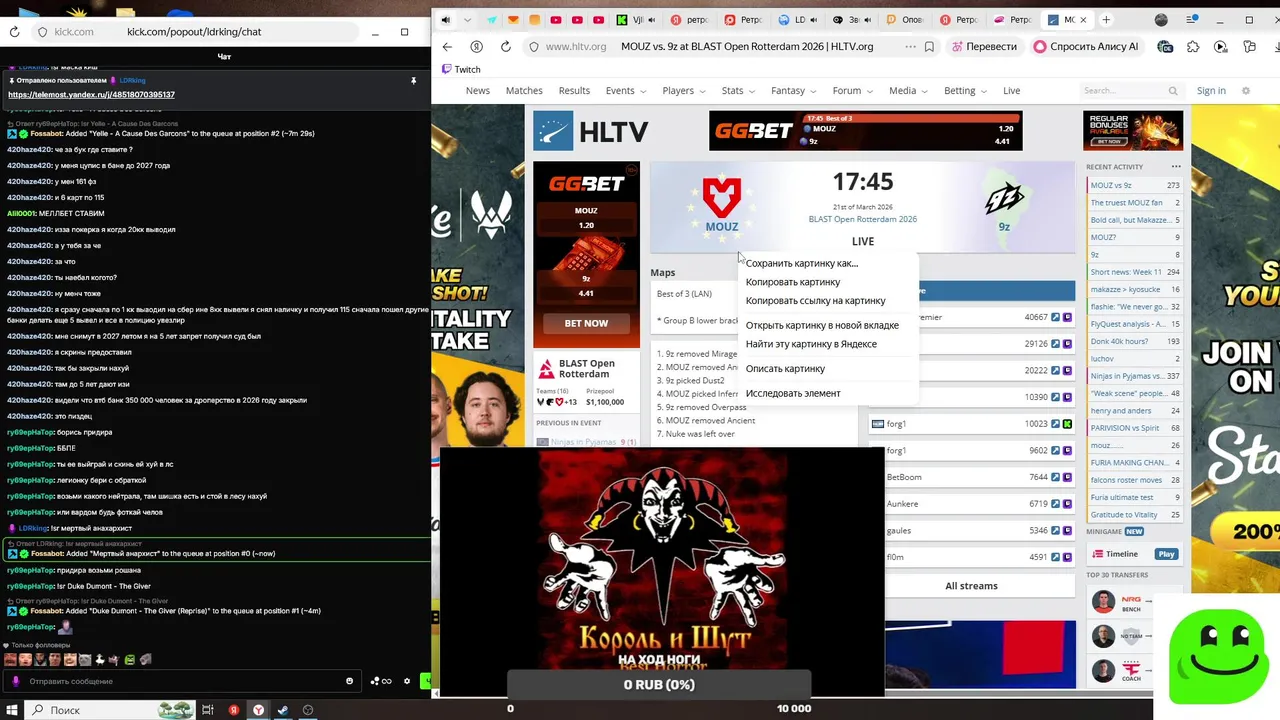Expand the Media dropdown
Image resolution: width=1280 pixels, height=720 pixels.
click(x=908, y=91)
